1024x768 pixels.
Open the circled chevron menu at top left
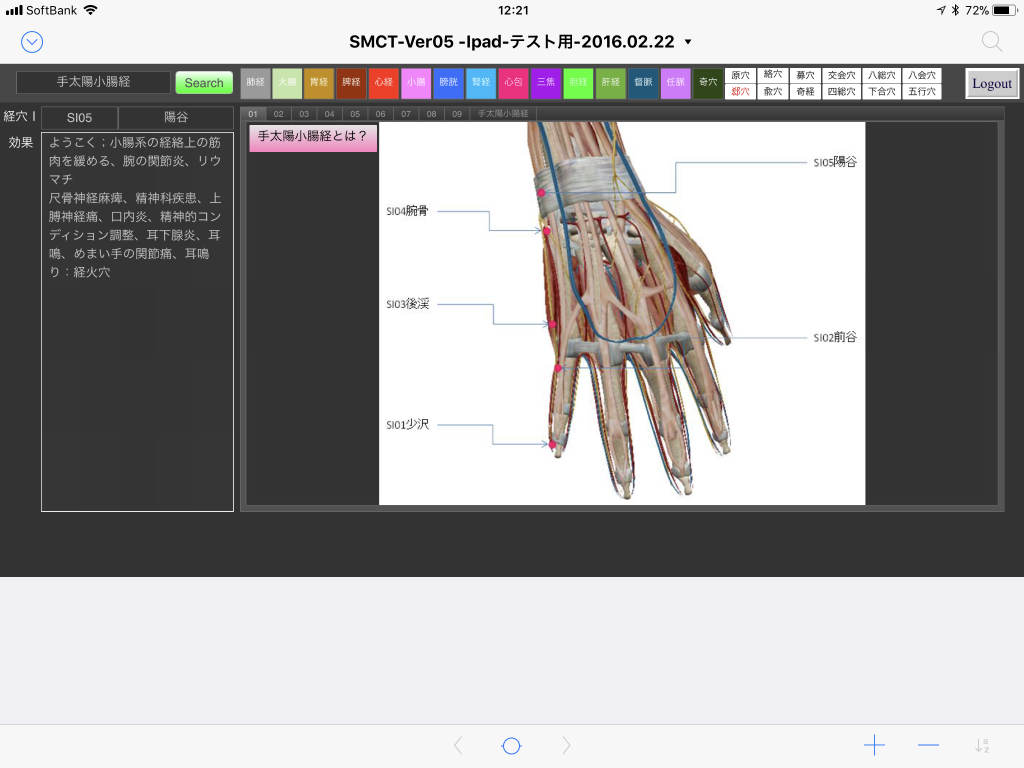pos(32,41)
